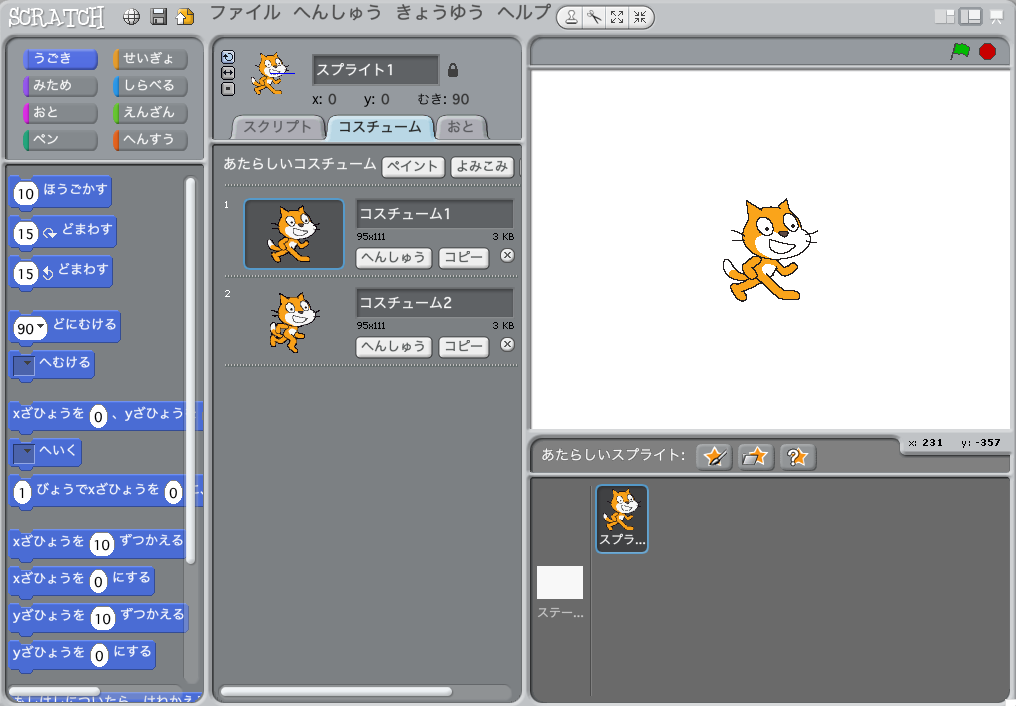
Task: Open the 90 direction dropdown arrow
Action: 41,326
